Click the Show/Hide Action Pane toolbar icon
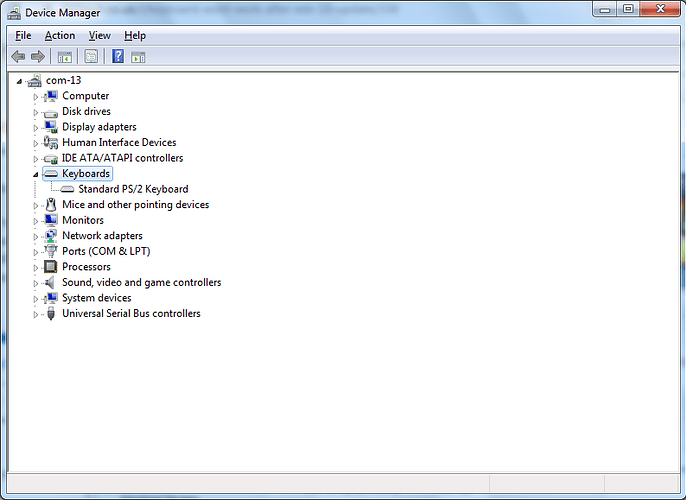This screenshot has height=500, width=686. tap(138, 57)
